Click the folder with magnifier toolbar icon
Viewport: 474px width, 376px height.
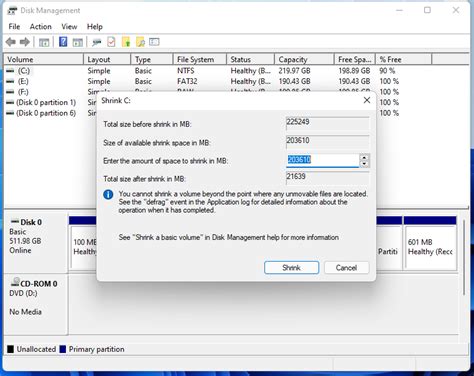(140, 42)
